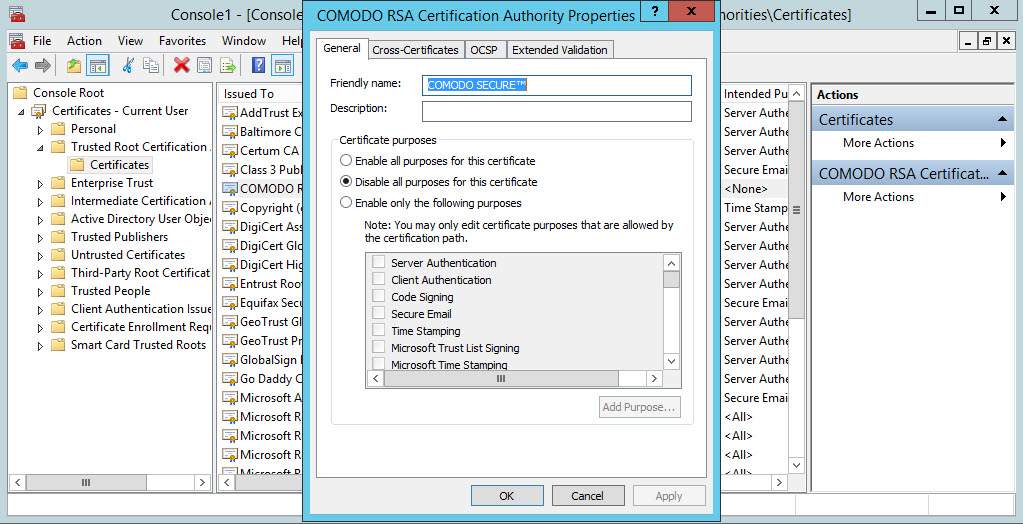Open More Actions submenu under COMODO RSA

(x=1003, y=196)
